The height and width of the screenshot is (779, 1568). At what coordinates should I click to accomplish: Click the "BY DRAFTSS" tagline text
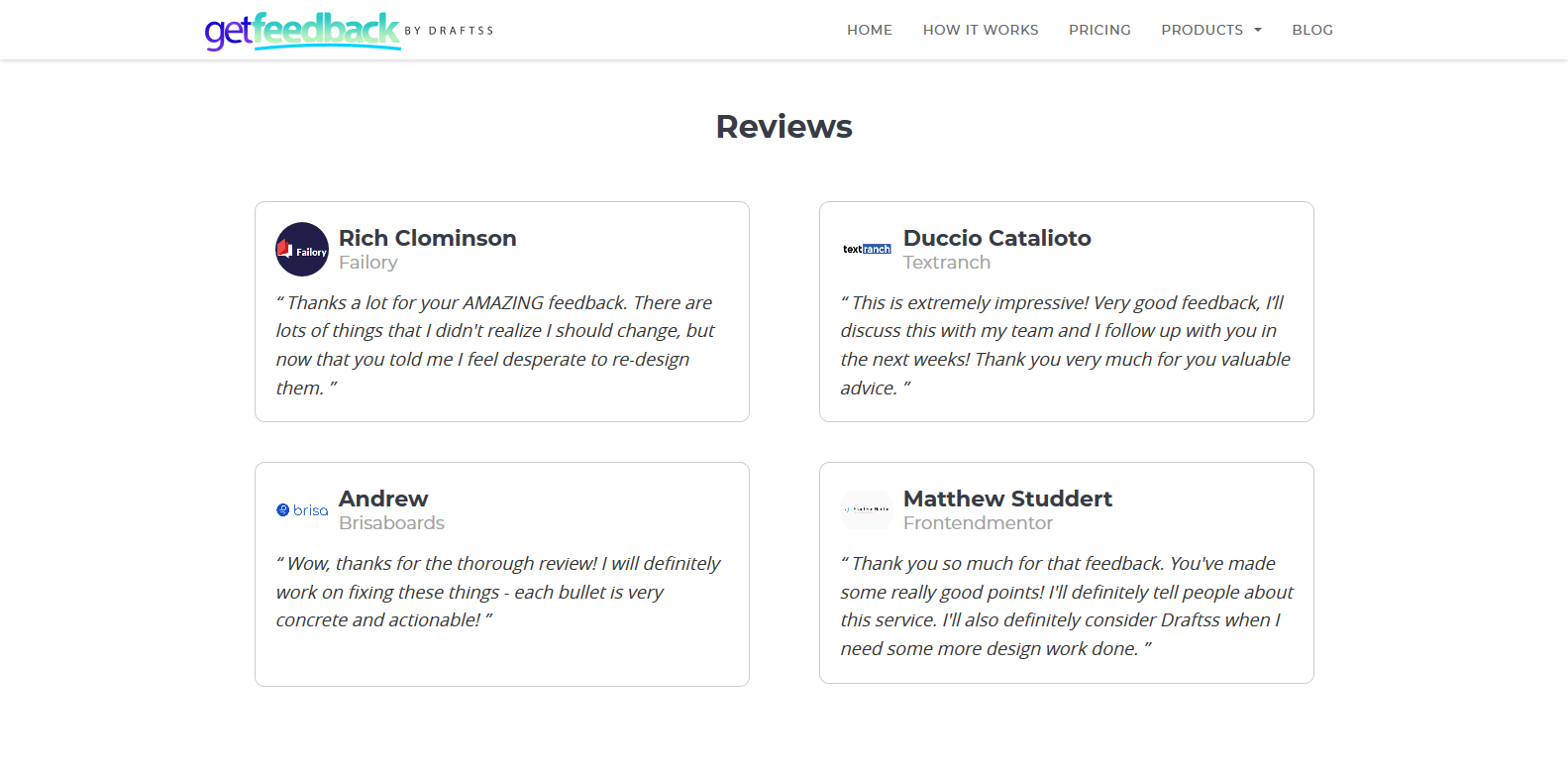(449, 31)
